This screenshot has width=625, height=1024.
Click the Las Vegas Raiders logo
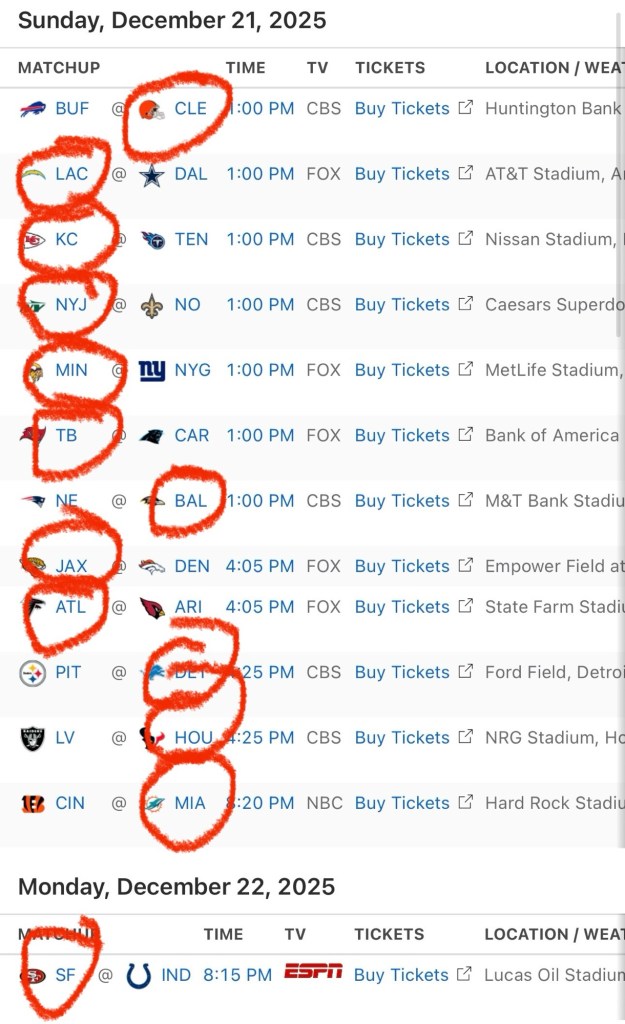(x=32, y=739)
